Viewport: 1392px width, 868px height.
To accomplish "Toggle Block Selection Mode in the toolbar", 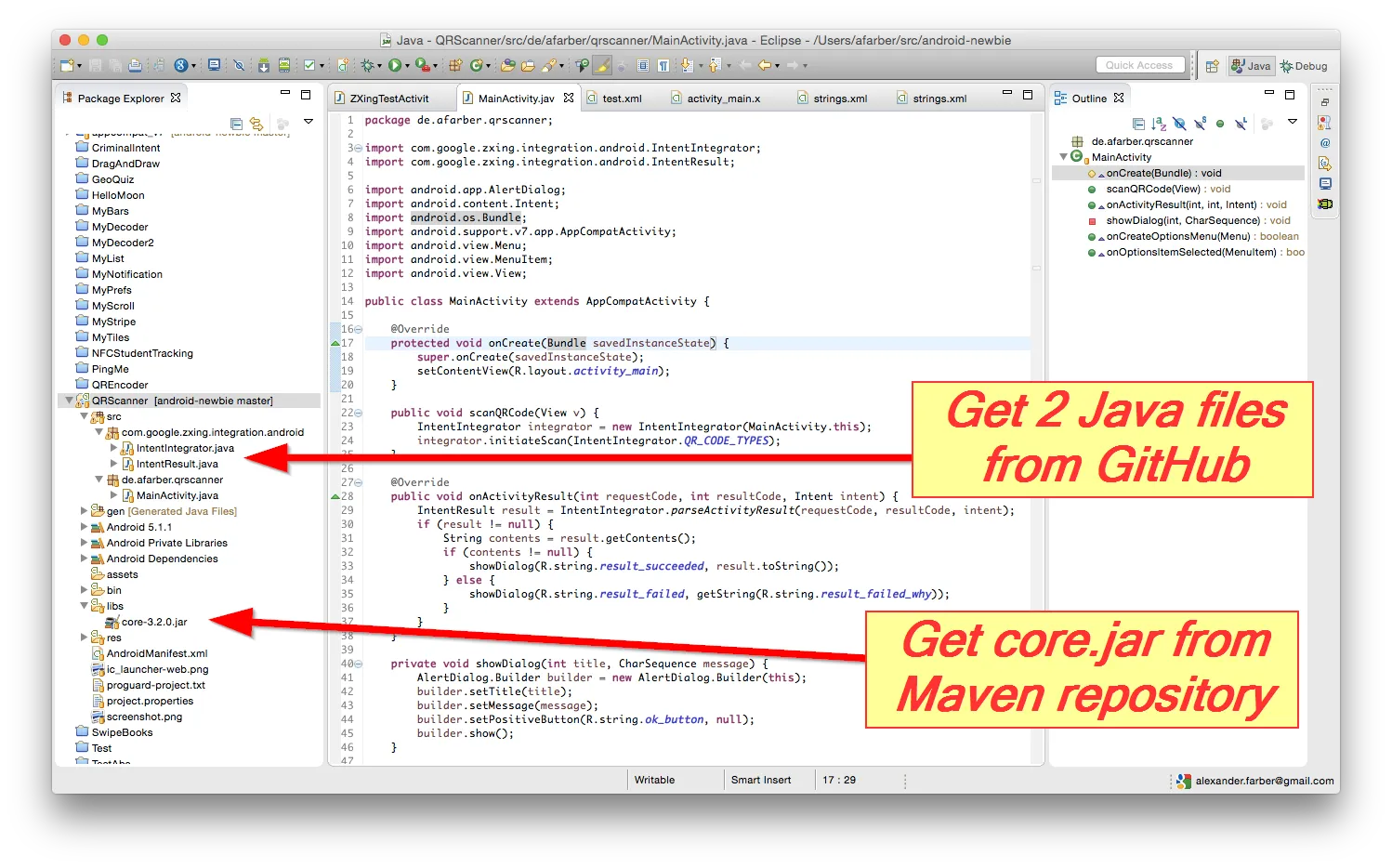I will coord(643,65).
